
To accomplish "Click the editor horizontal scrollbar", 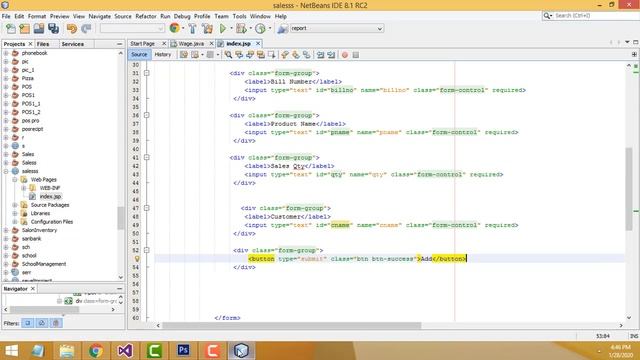I will coord(291,325).
